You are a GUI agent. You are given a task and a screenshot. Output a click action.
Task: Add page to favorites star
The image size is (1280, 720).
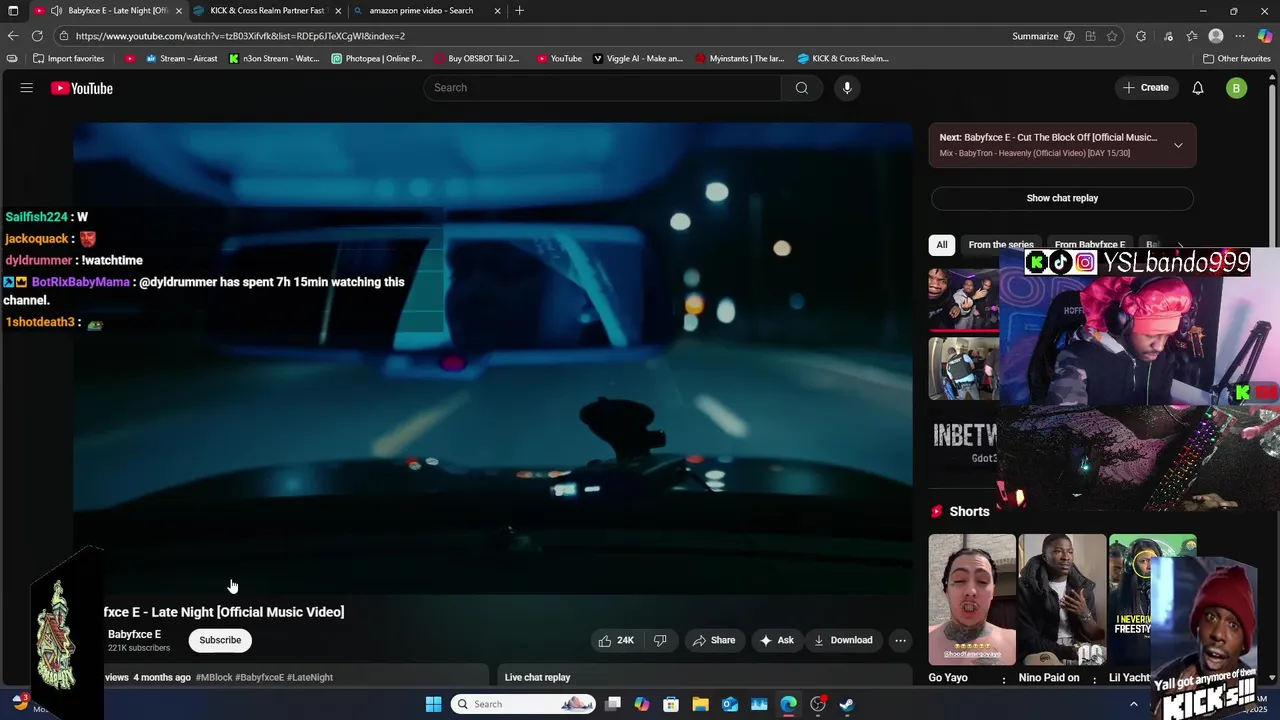1112,36
